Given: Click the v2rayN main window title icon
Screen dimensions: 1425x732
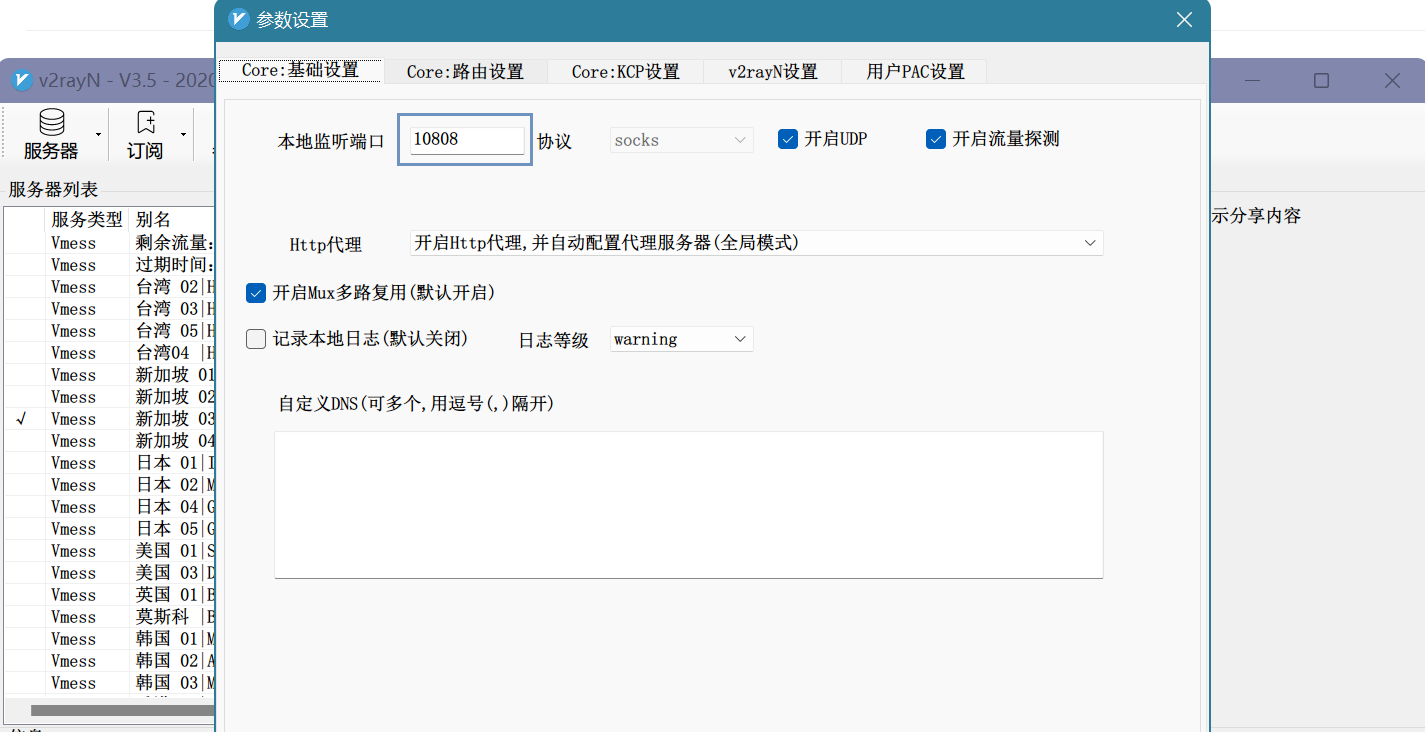Looking at the screenshot, I should click(21, 80).
